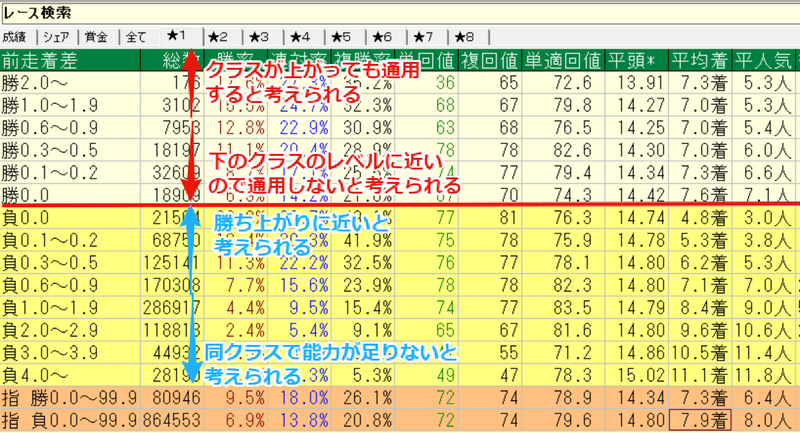Open the シェア tab
Image resolution: width=800 pixels, height=433 pixels.
(x=57, y=37)
